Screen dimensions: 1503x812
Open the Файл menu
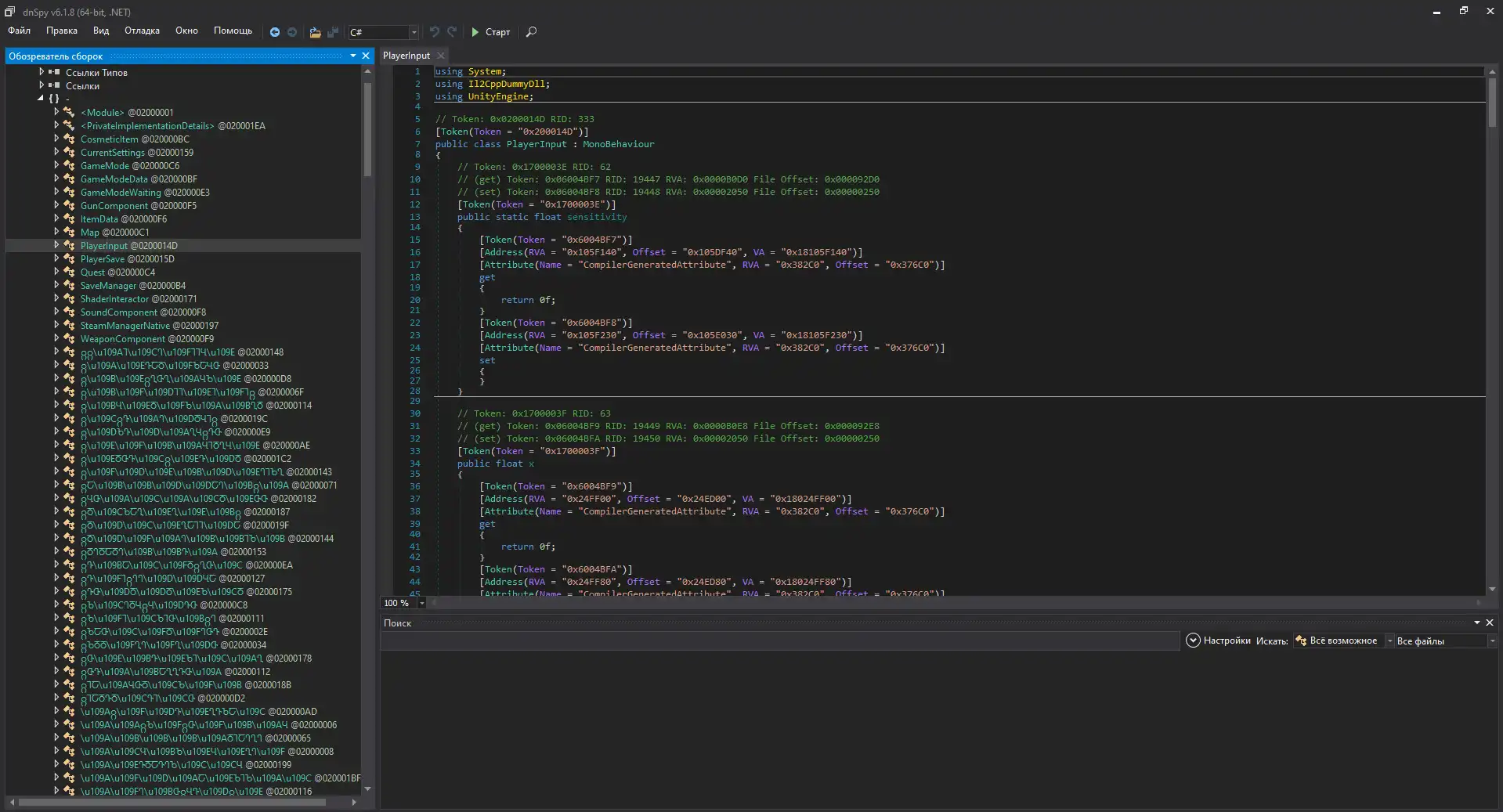click(20, 31)
